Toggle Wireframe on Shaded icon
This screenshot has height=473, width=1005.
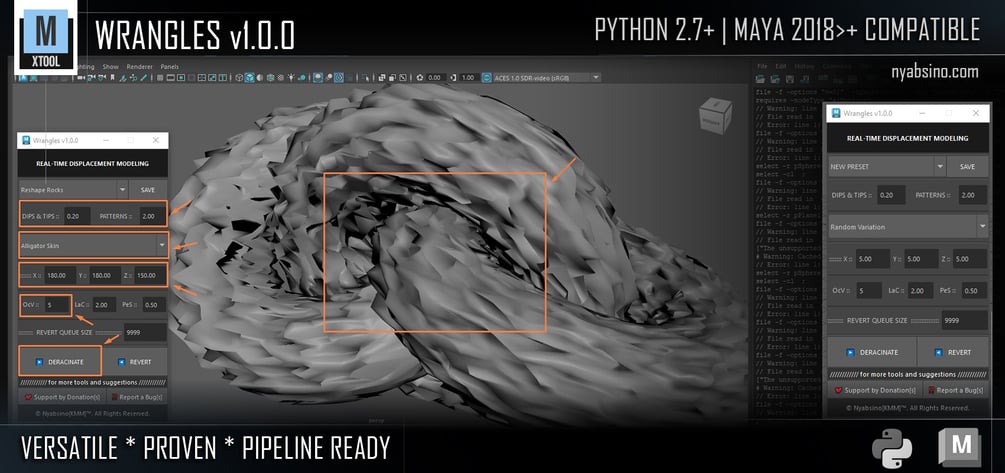(270, 77)
